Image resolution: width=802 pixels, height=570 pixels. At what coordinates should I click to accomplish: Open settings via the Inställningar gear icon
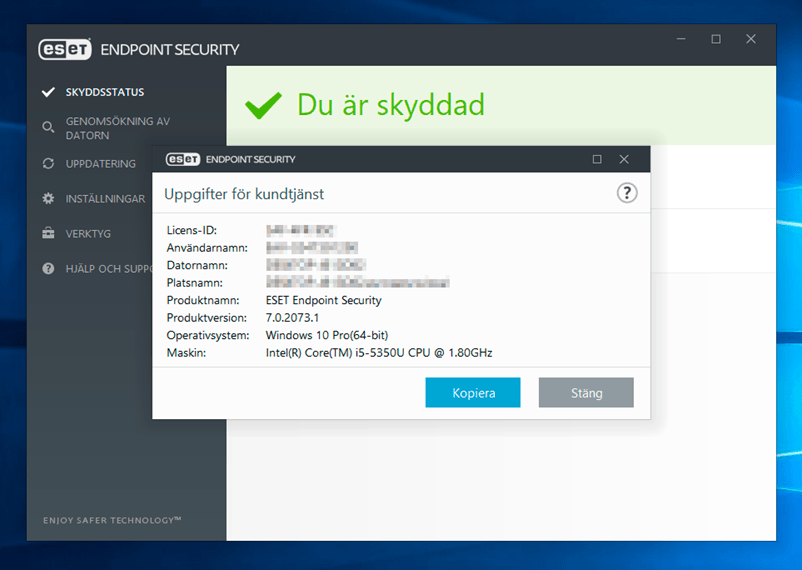tap(48, 199)
